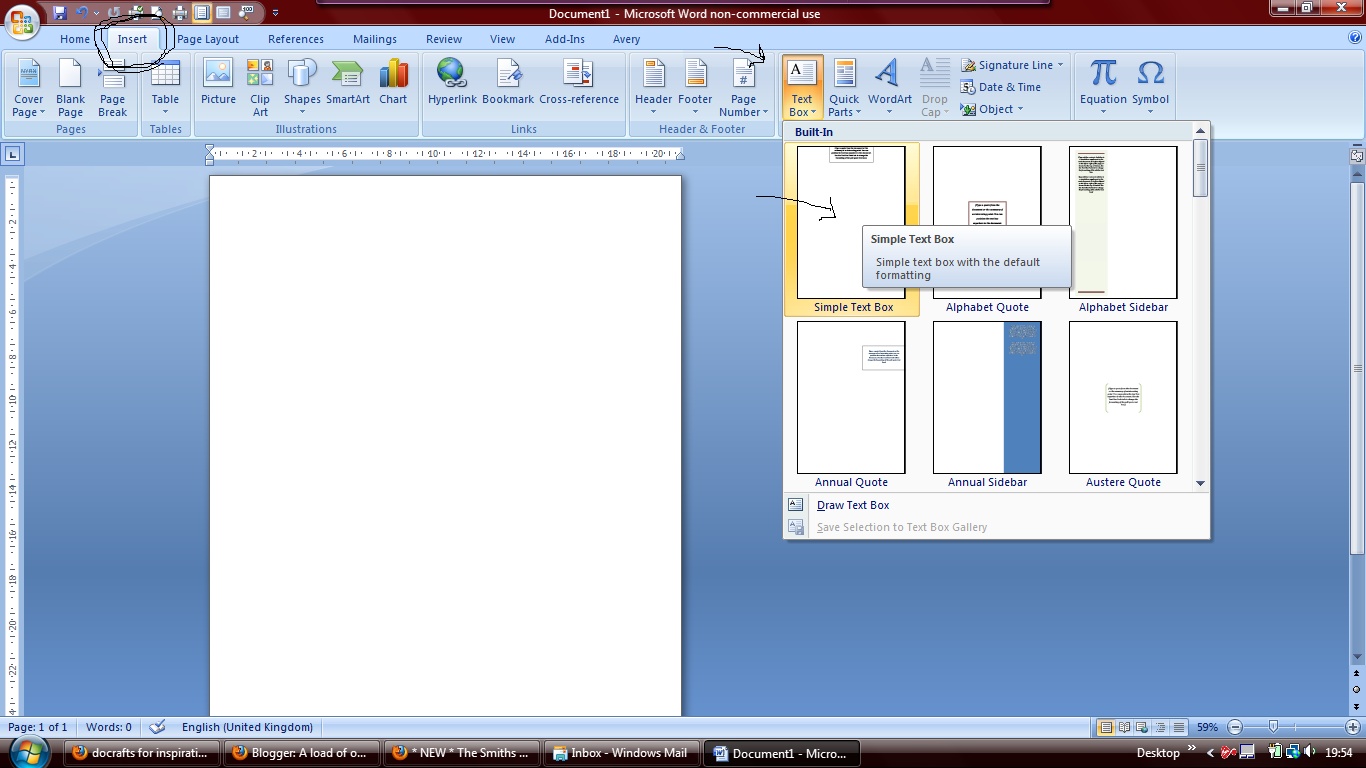The height and width of the screenshot is (768, 1366).
Task: Insert a Hyperlink
Action: click(452, 82)
